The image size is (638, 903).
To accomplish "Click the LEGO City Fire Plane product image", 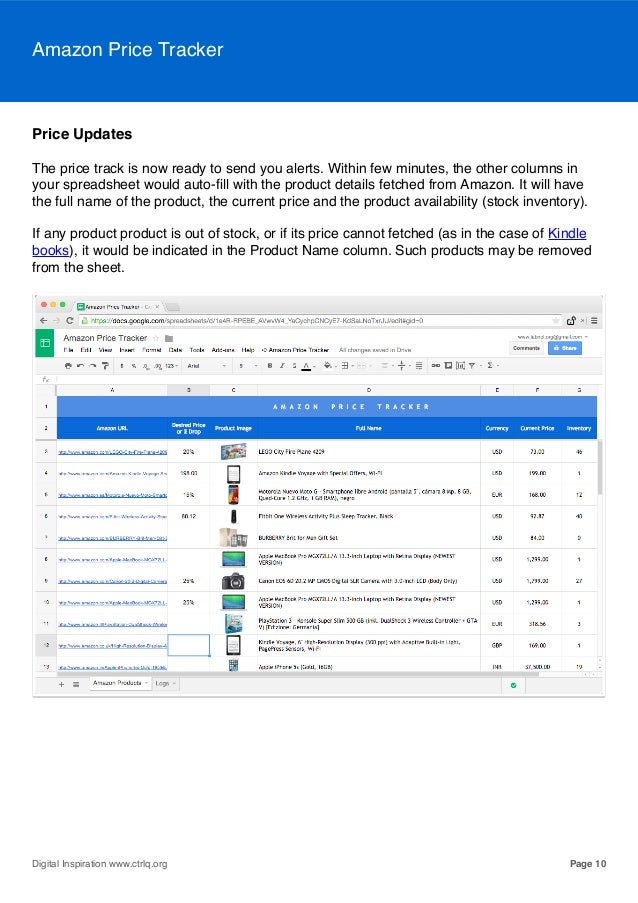I will click(233, 452).
